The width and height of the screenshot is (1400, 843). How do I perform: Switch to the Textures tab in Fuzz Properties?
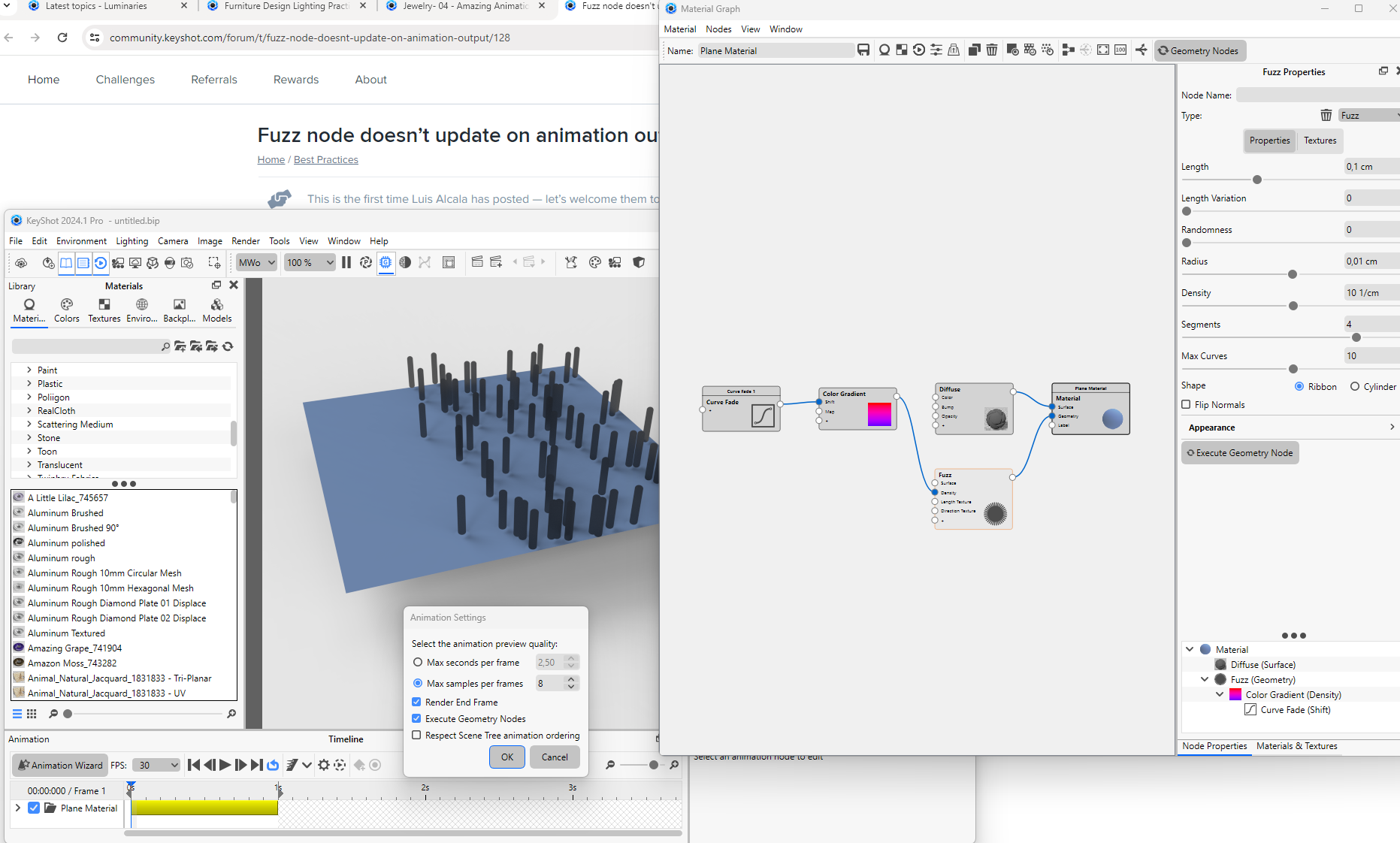click(x=1320, y=140)
